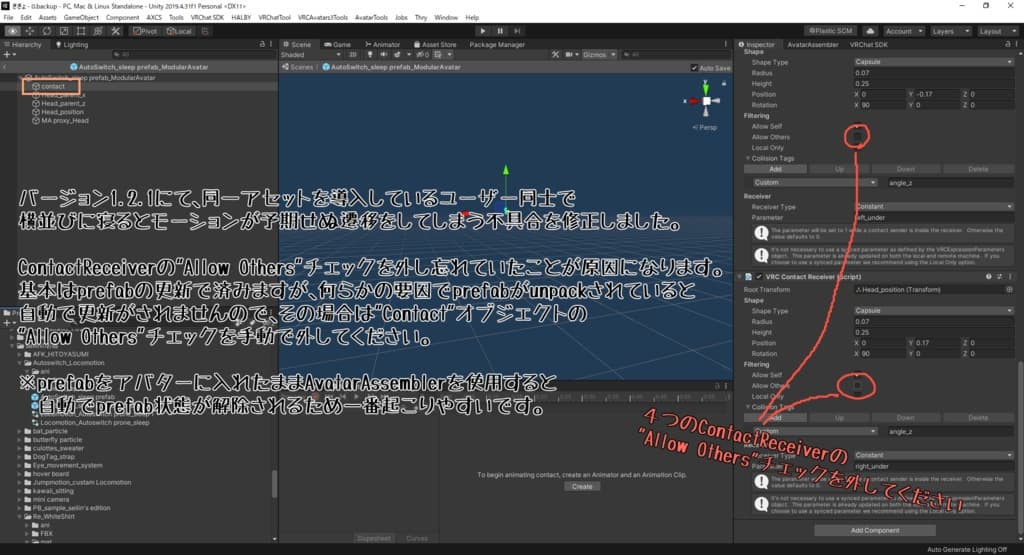Toggle the upper Allow Others checkbox
Image resolution: width=1024 pixels, height=555 pixels.
click(857, 137)
